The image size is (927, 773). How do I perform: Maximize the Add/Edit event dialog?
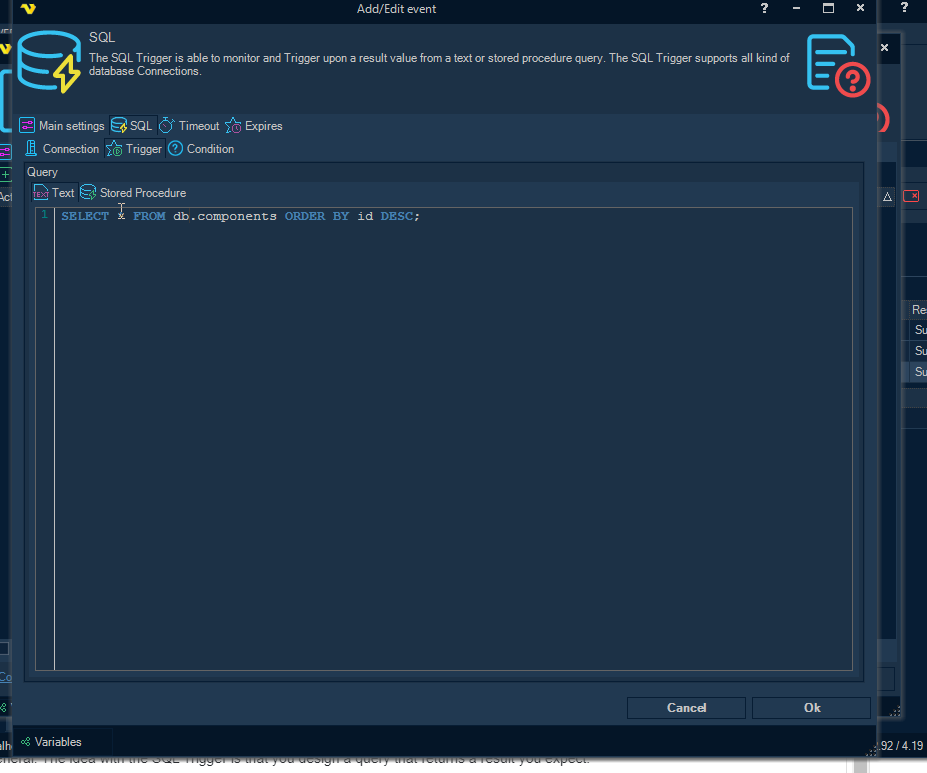point(828,9)
